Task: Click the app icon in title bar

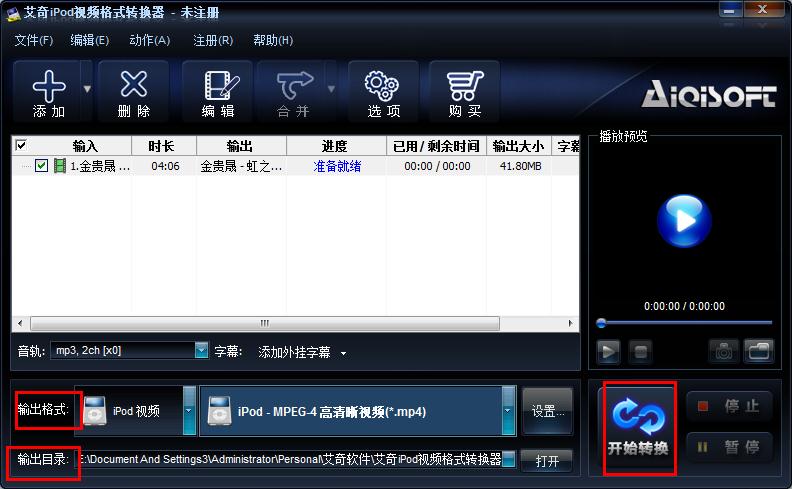Action: pyautogui.click(x=13, y=13)
